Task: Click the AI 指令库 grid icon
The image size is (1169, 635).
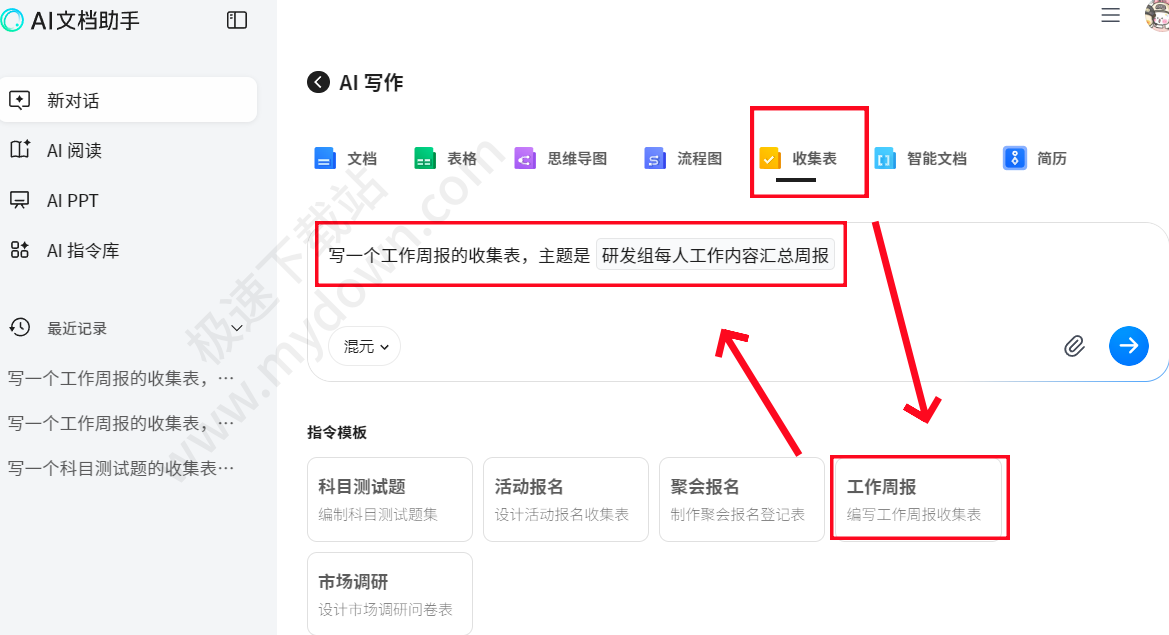Action: (20, 250)
